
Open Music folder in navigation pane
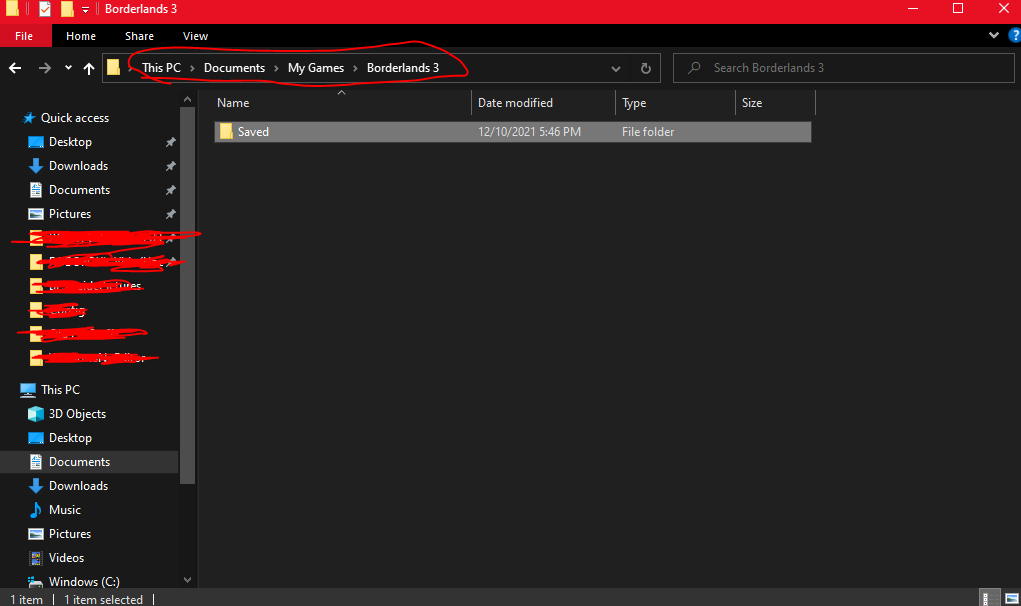(65, 510)
